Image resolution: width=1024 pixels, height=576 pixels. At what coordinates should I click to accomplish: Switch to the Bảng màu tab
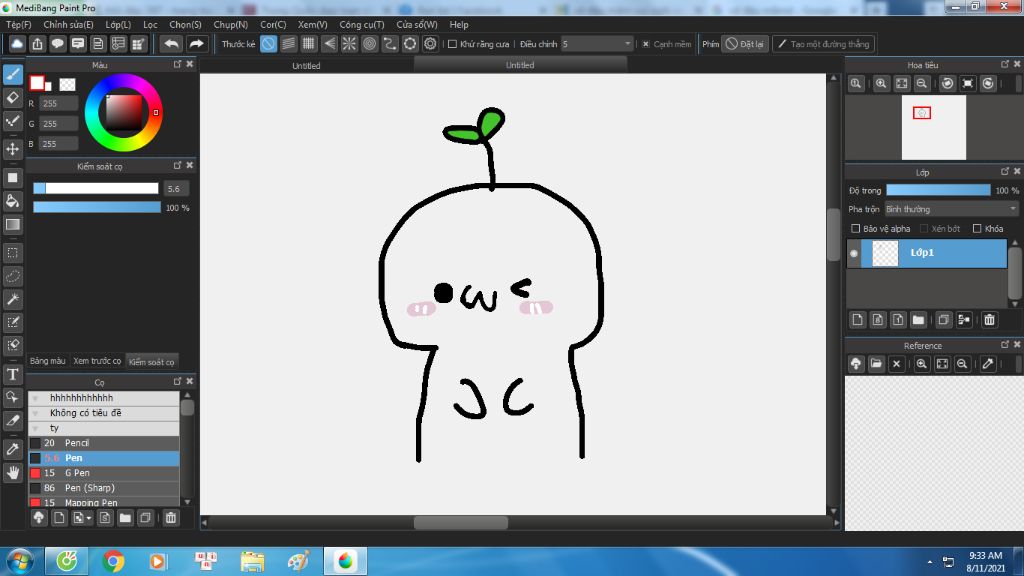point(48,361)
